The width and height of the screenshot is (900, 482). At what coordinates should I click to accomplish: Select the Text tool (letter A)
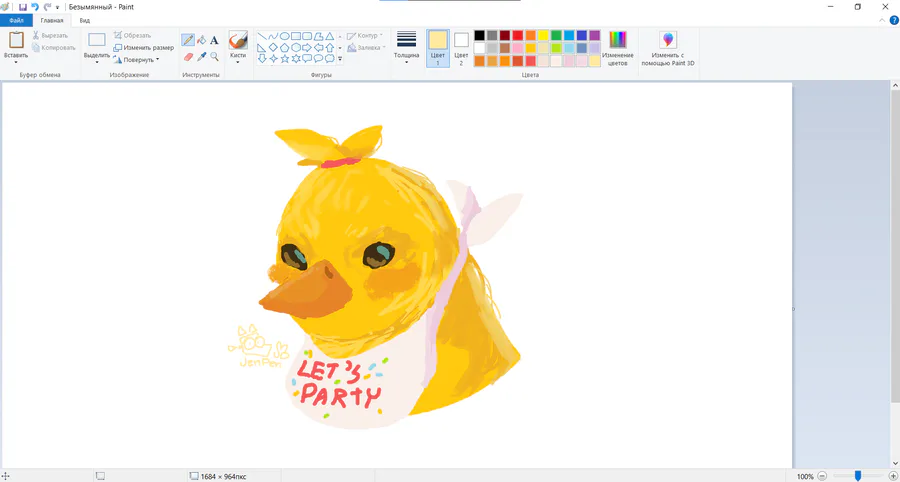214,40
